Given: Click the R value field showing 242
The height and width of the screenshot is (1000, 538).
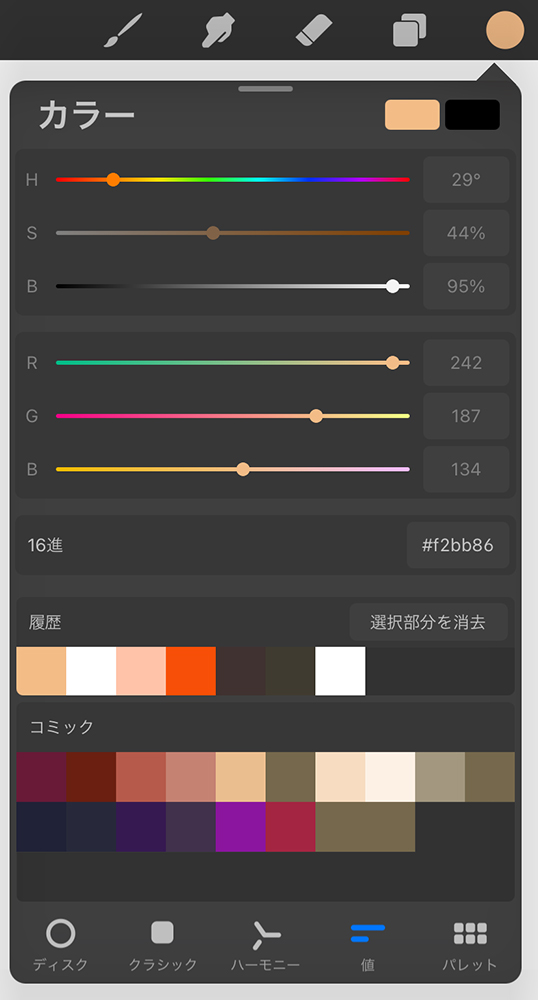Looking at the screenshot, I should click(466, 363).
